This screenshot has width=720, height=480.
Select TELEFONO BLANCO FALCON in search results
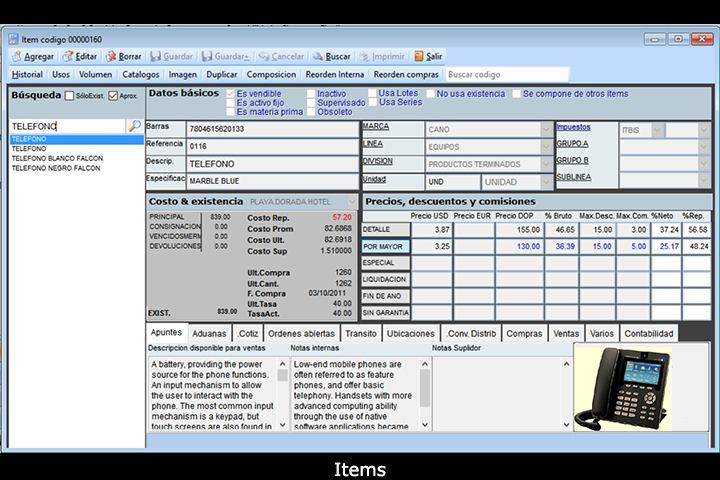[56, 158]
